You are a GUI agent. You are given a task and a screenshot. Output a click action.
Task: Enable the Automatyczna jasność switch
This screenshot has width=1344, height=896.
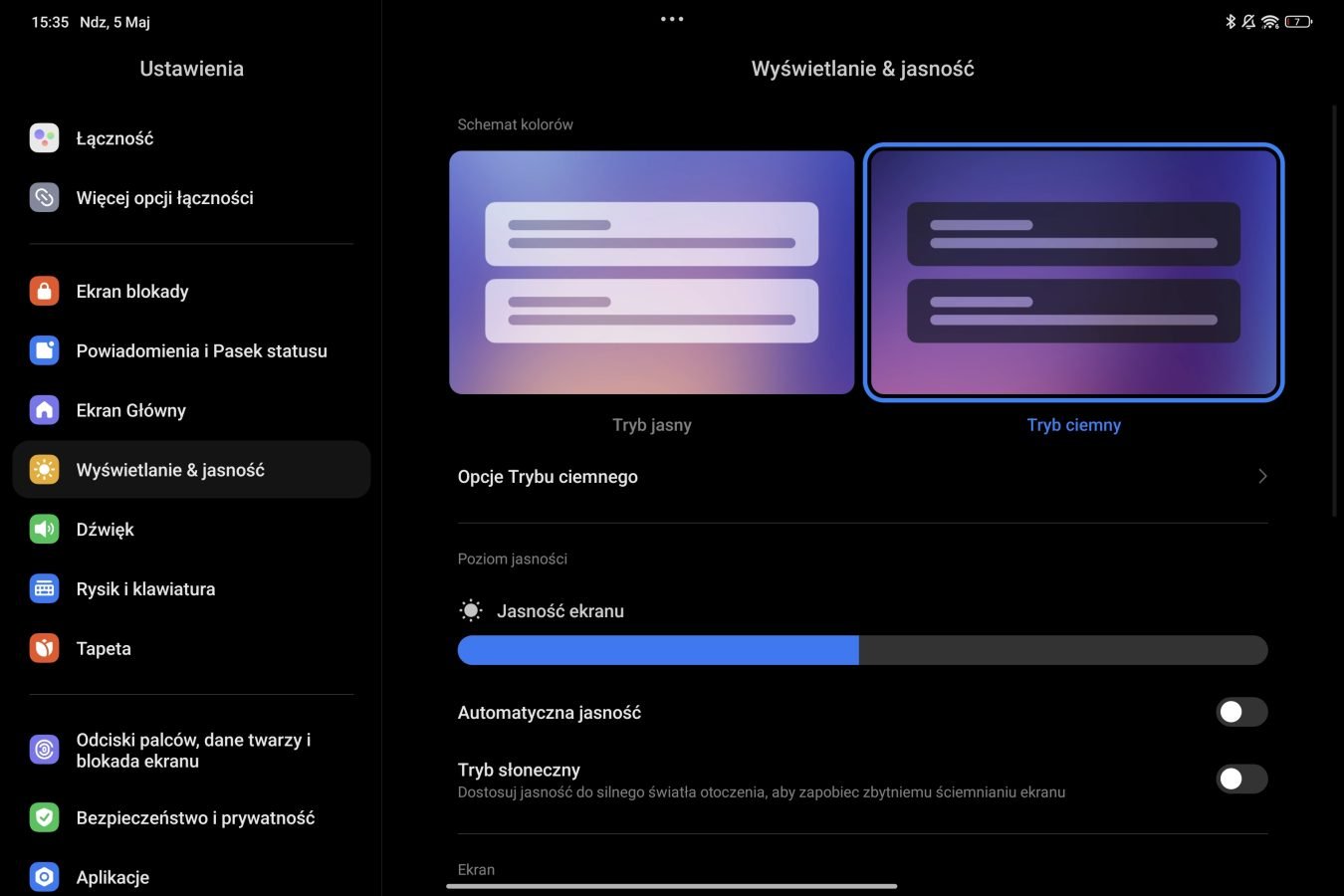click(x=1241, y=712)
